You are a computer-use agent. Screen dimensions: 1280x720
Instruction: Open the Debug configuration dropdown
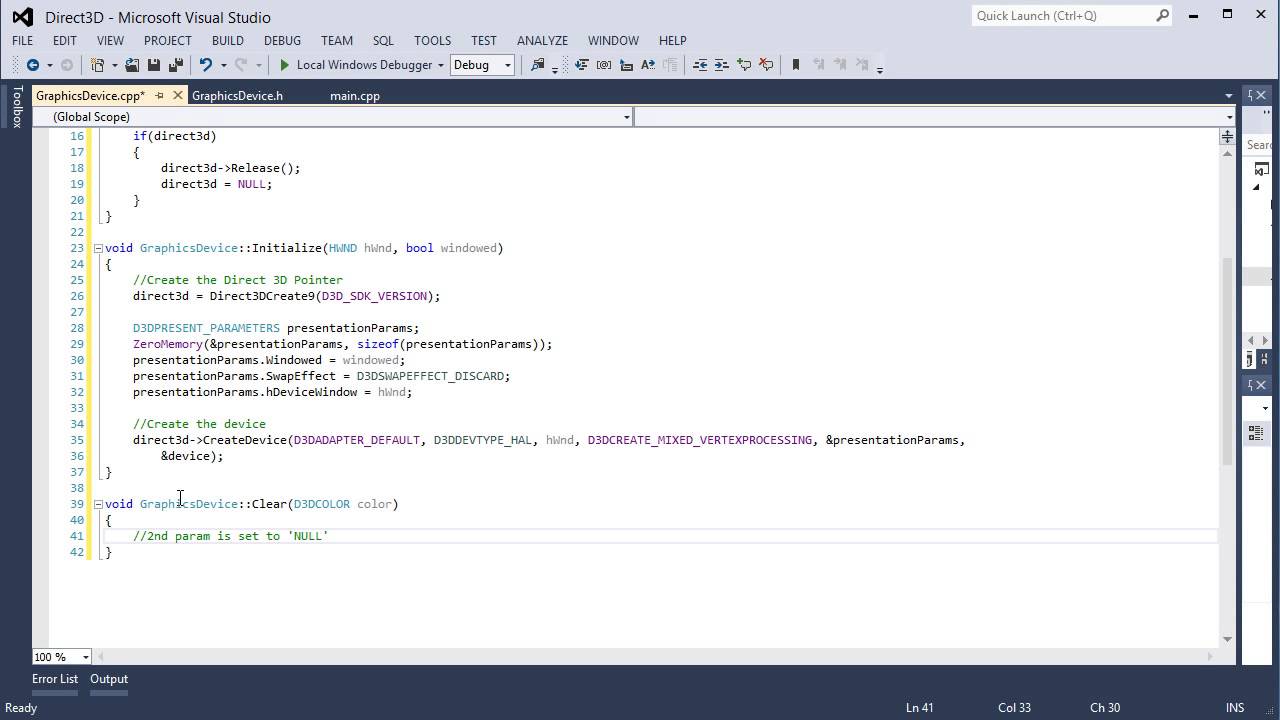pyautogui.click(x=482, y=65)
